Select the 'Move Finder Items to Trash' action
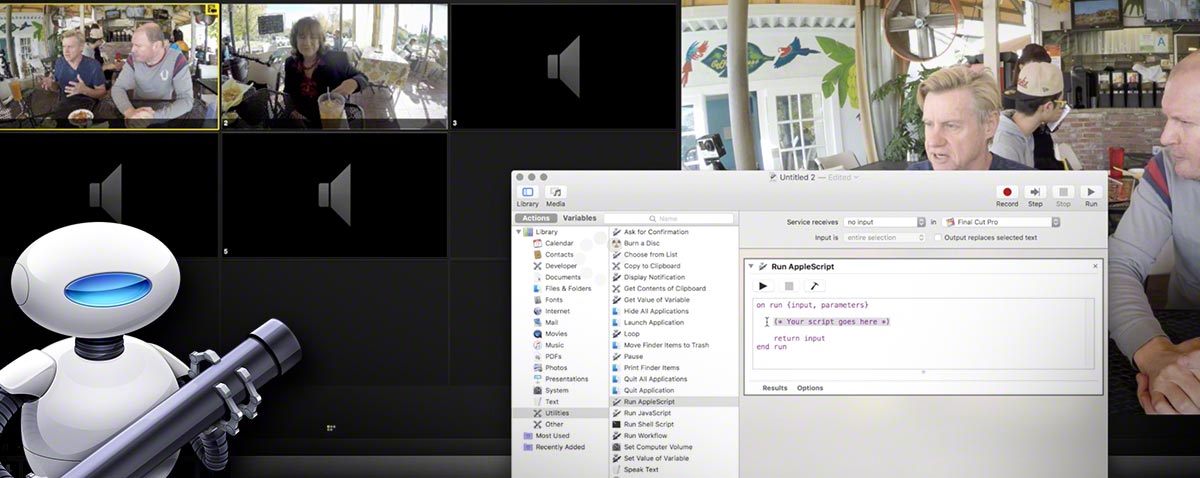1200x478 pixels. [x=660, y=345]
